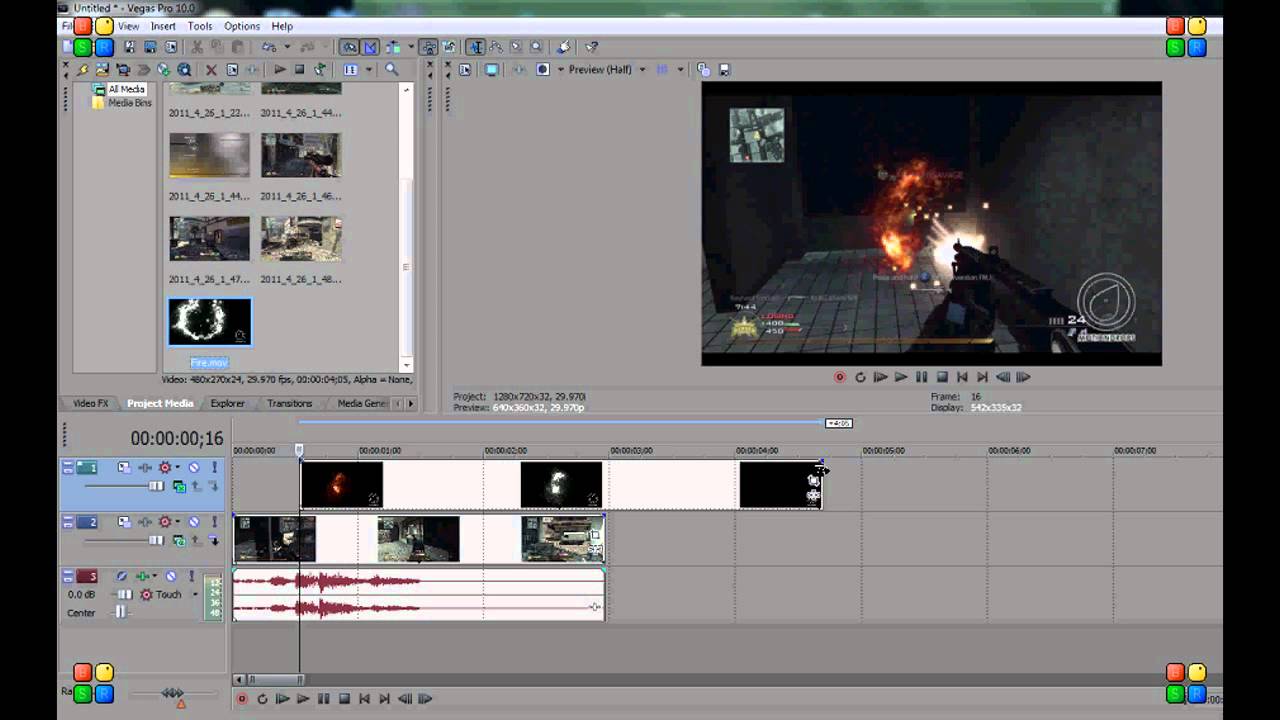Click level slider on video track 1
1280x720 pixels.
(156, 486)
